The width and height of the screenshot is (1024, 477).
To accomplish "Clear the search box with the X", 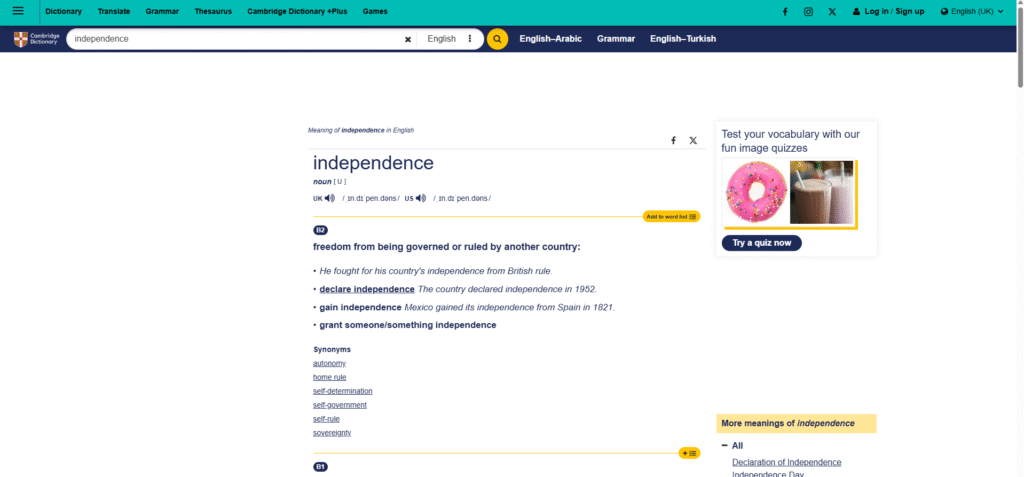I will click(x=408, y=39).
